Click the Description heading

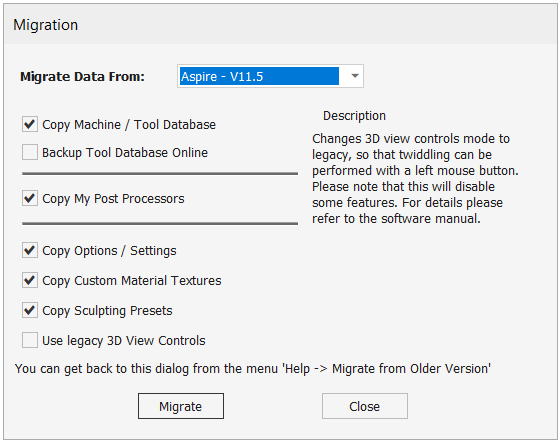tap(354, 116)
